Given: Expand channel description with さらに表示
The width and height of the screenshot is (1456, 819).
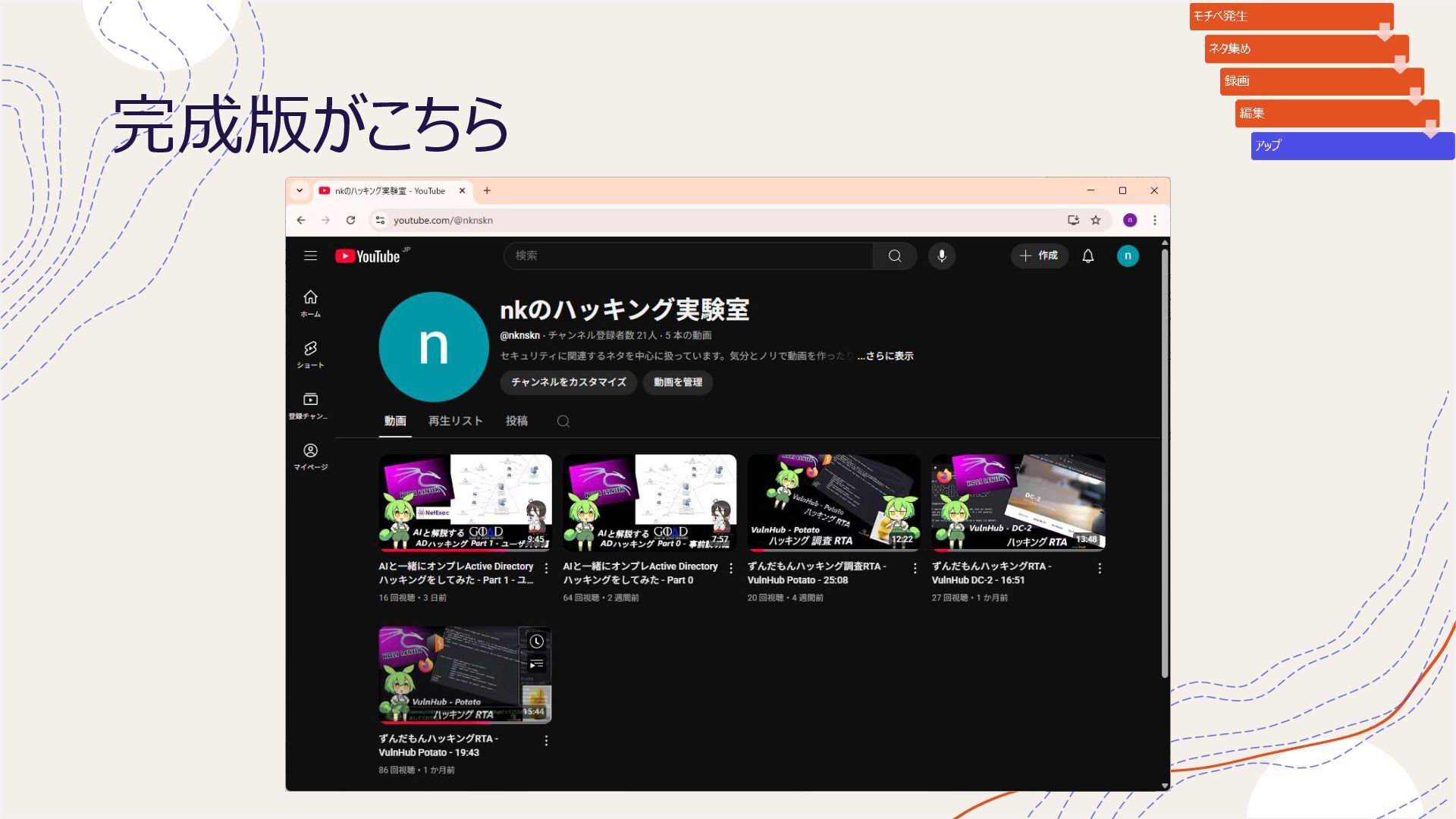Looking at the screenshot, I should (886, 356).
